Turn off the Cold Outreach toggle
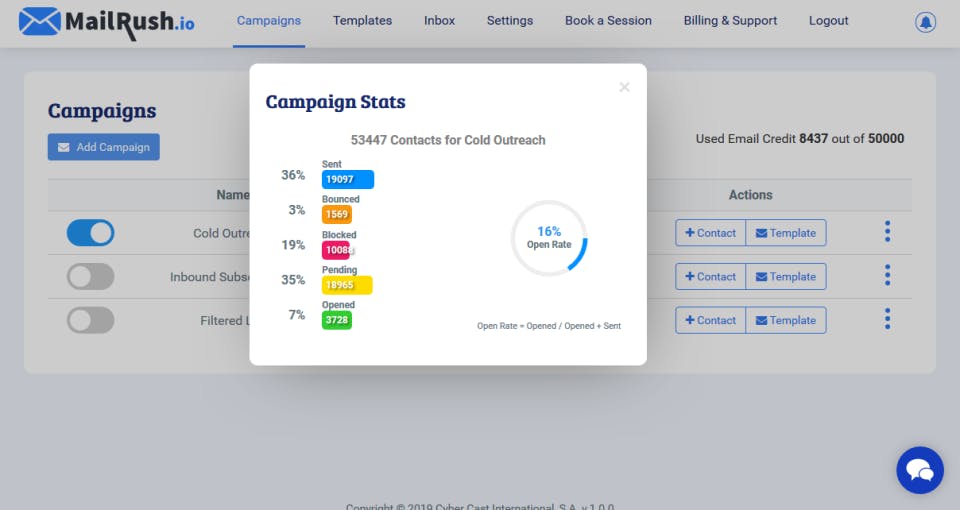The image size is (960, 510). (90, 233)
